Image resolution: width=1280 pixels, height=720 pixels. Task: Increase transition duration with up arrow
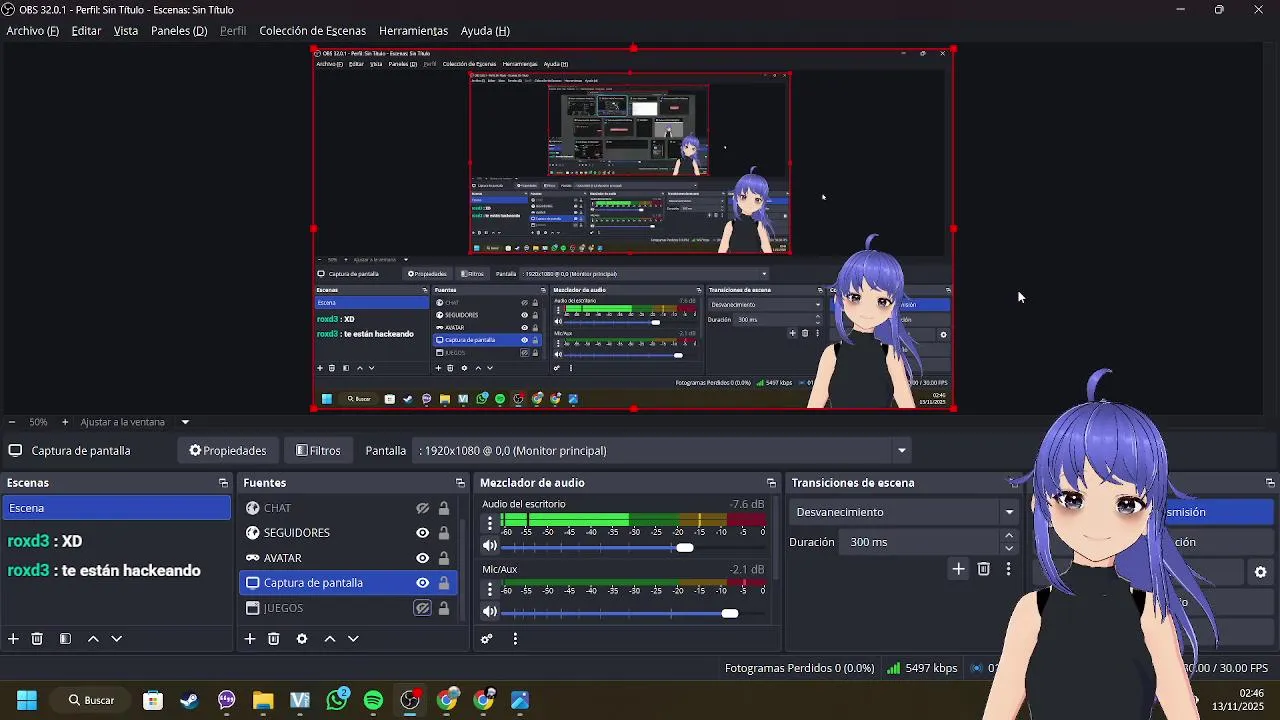pyautogui.click(x=1008, y=536)
